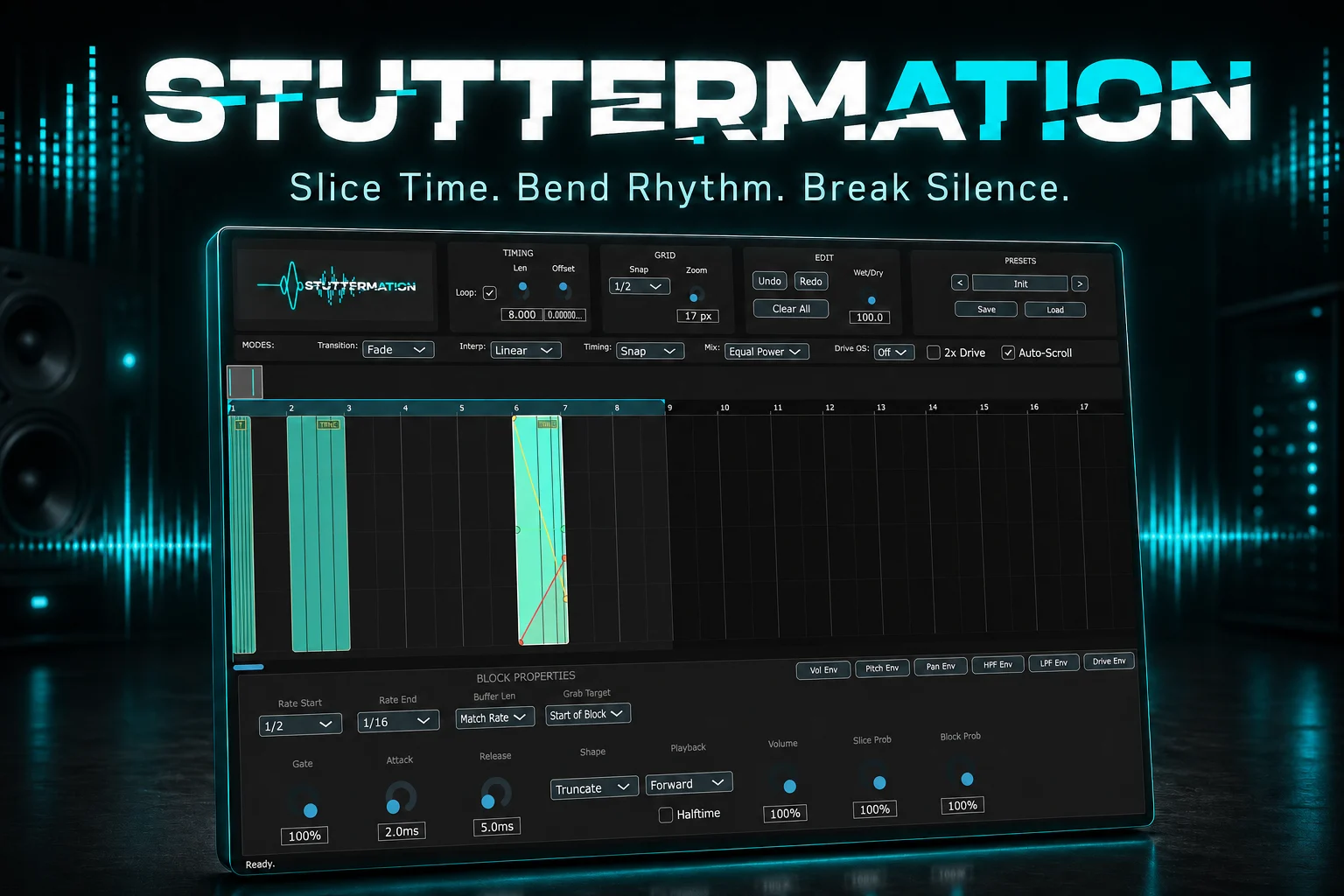The width and height of the screenshot is (1344, 896).
Task: Open the Interp dropdown showing Linear
Action: pos(526,351)
